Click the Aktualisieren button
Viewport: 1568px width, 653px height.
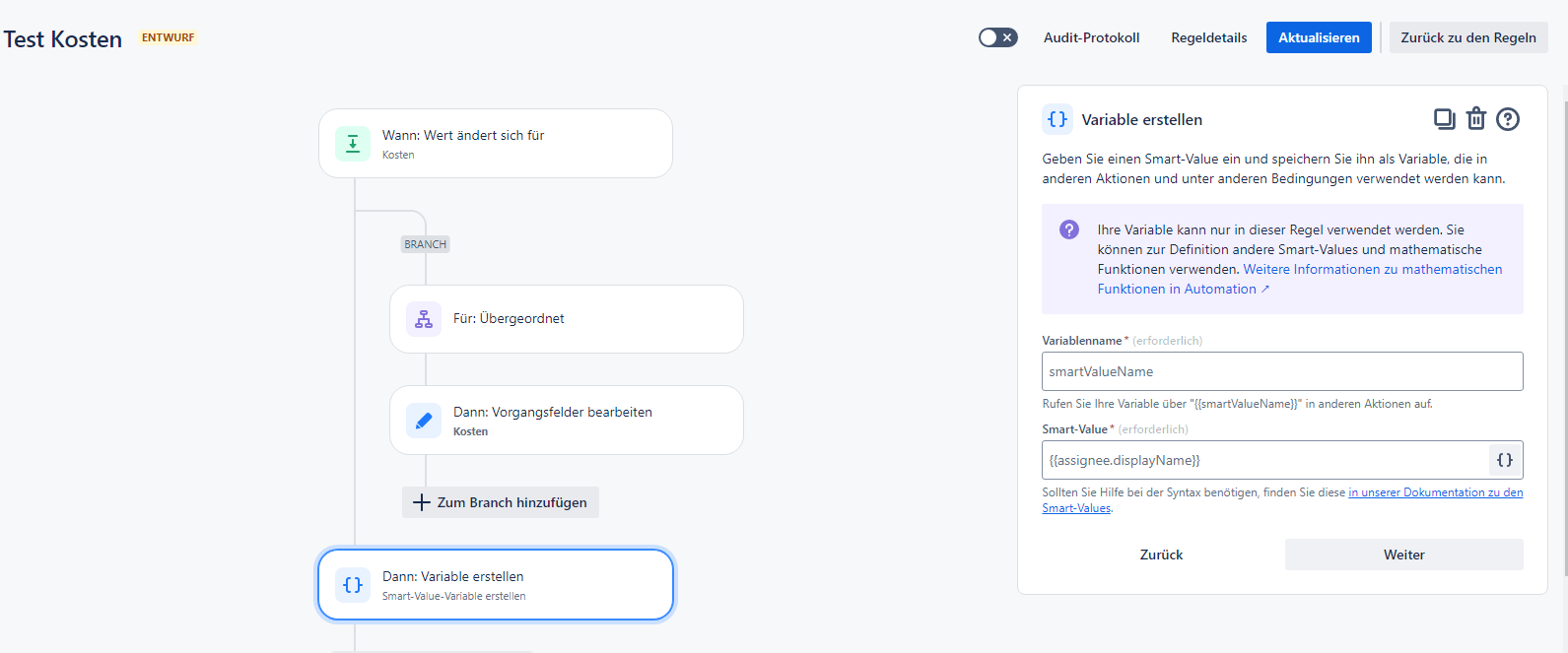1319,37
